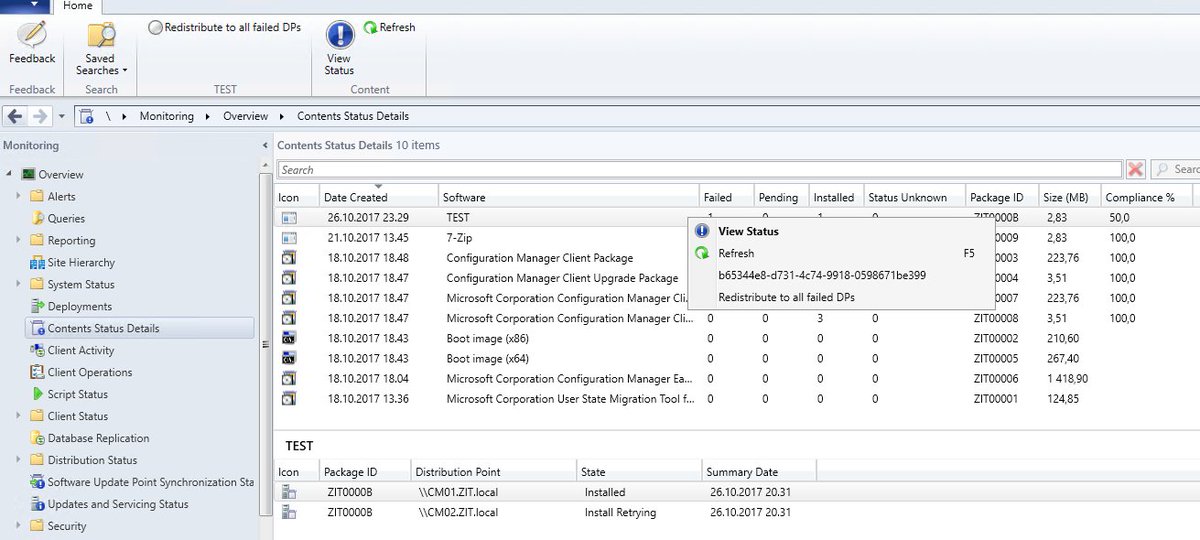Open the application menu dropdown
The width and height of the screenshot is (1200, 540).
[24, 6]
